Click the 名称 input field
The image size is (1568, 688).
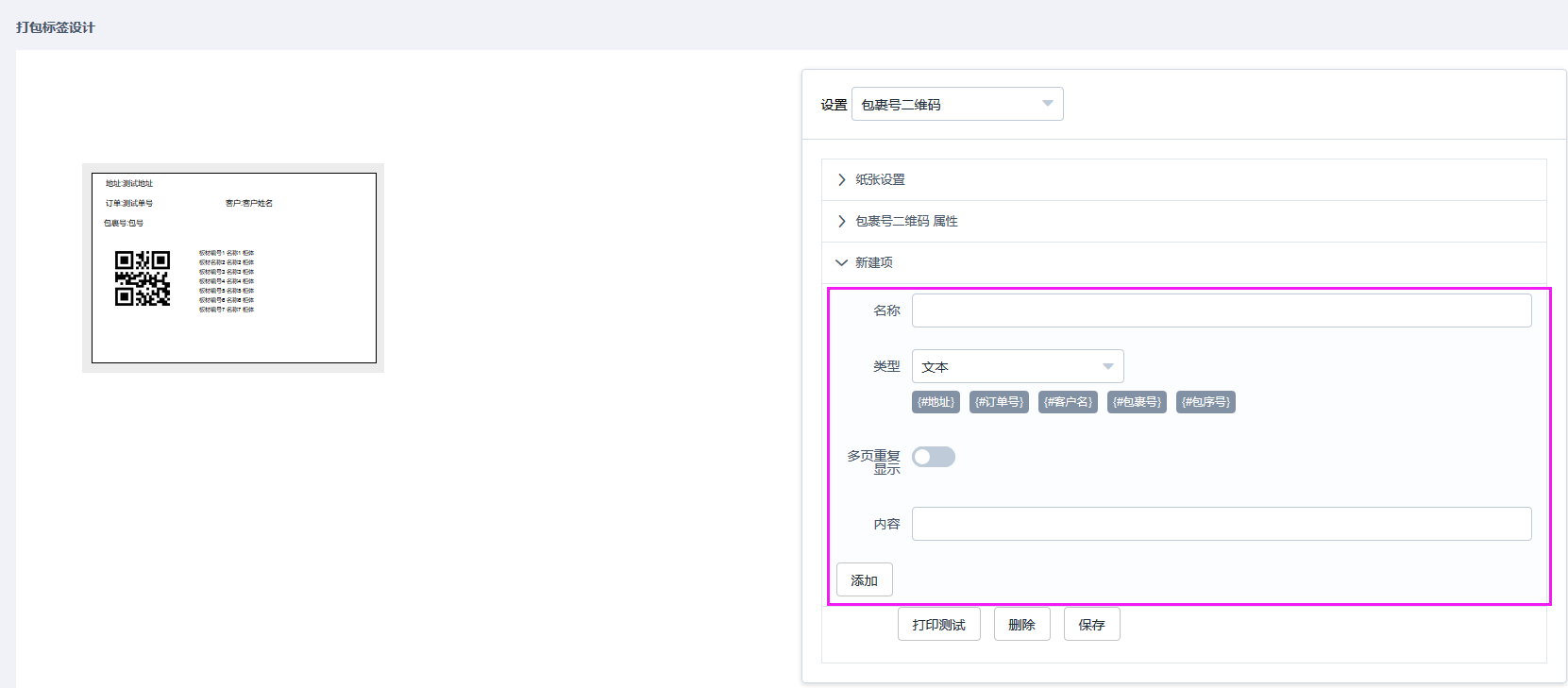pyautogui.click(x=1221, y=310)
